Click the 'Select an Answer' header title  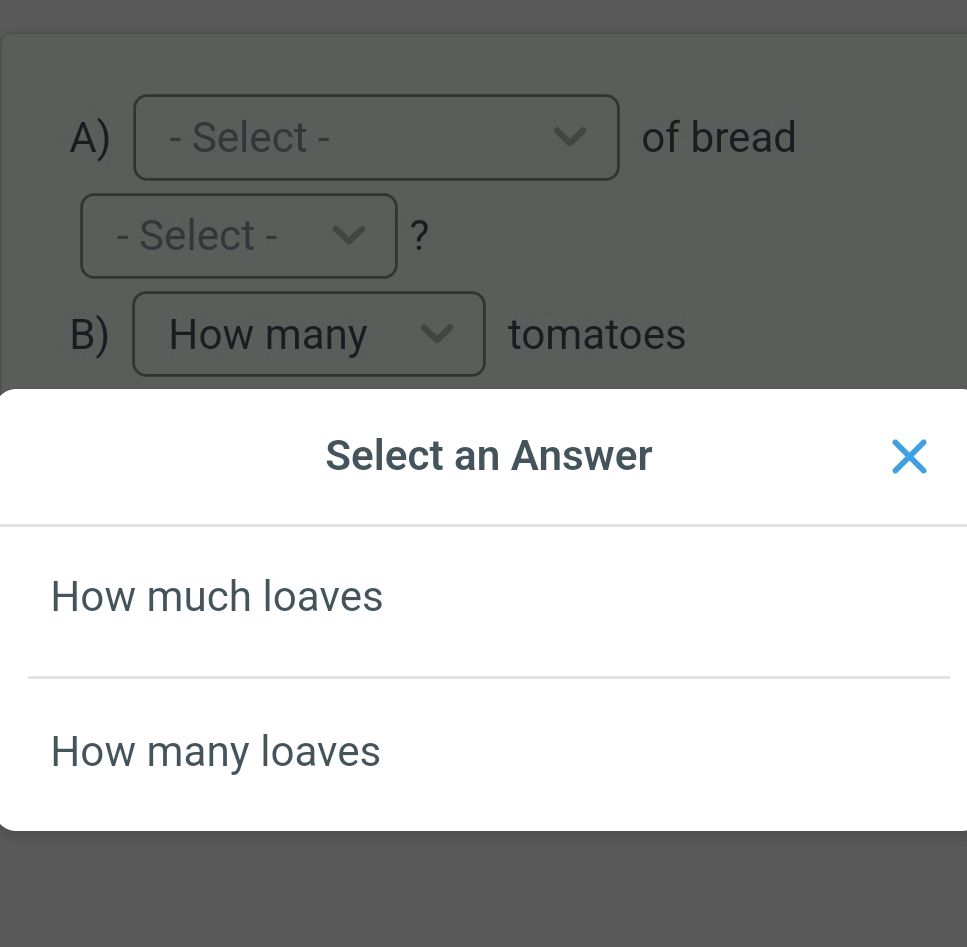487,455
